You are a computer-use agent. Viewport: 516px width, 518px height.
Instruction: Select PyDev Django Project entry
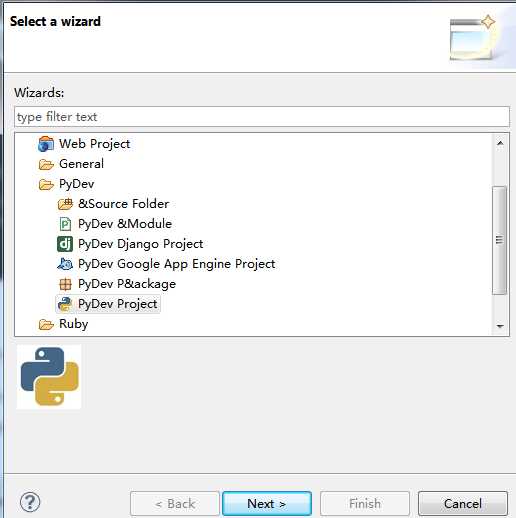pyautogui.click(x=140, y=244)
